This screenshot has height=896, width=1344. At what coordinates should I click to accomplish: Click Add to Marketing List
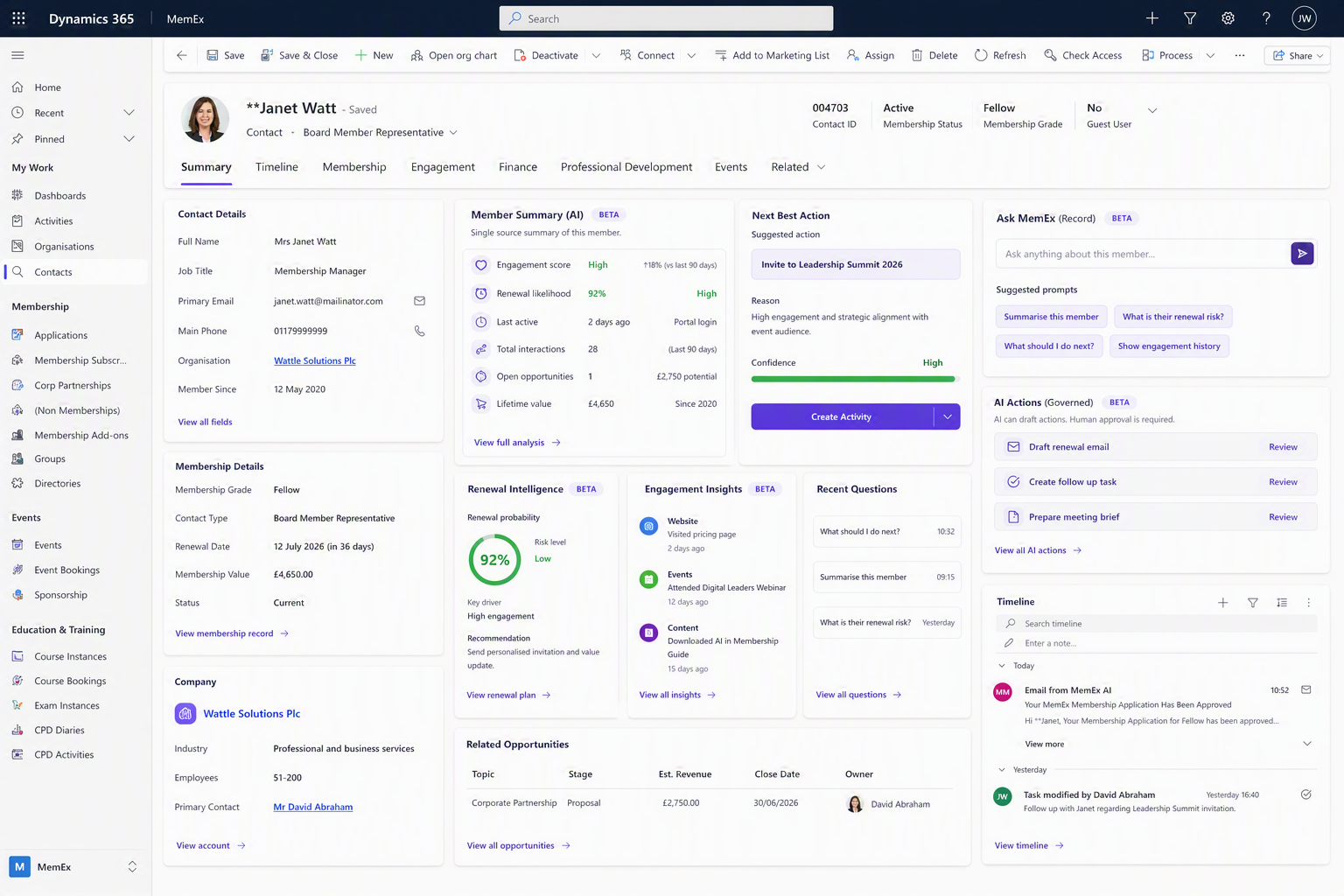tap(772, 55)
